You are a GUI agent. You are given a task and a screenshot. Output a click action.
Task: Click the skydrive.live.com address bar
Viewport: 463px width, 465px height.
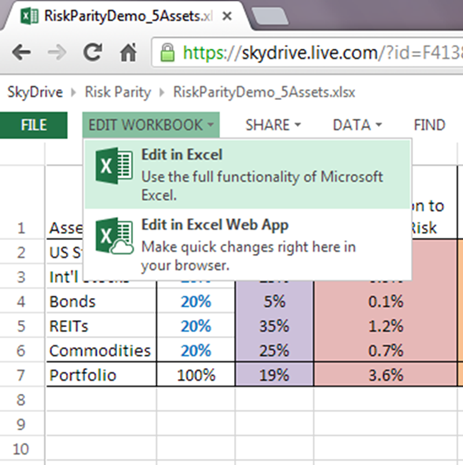(308, 53)
